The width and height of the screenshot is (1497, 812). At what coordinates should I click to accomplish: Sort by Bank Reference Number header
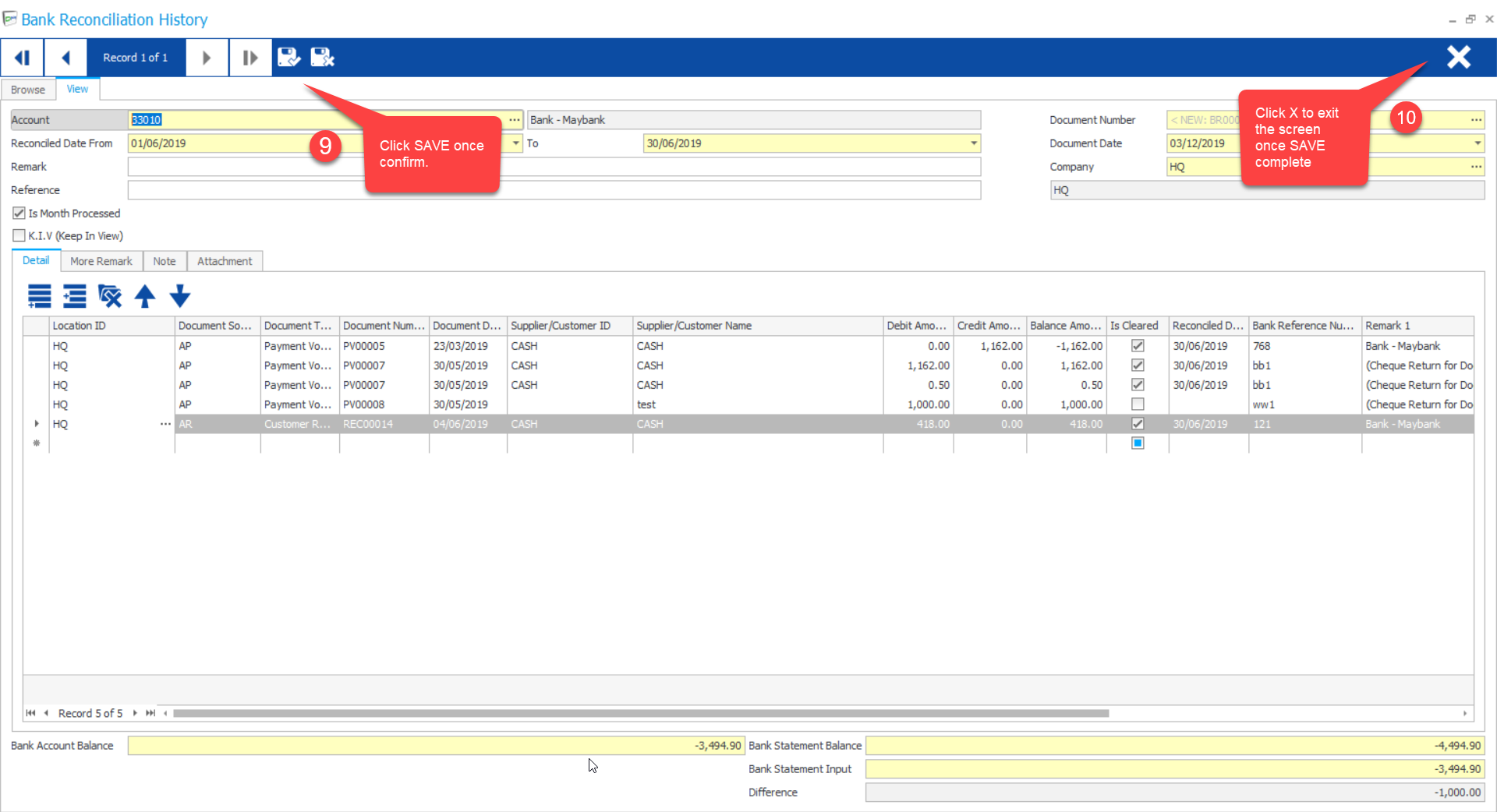click(1305, 326)
